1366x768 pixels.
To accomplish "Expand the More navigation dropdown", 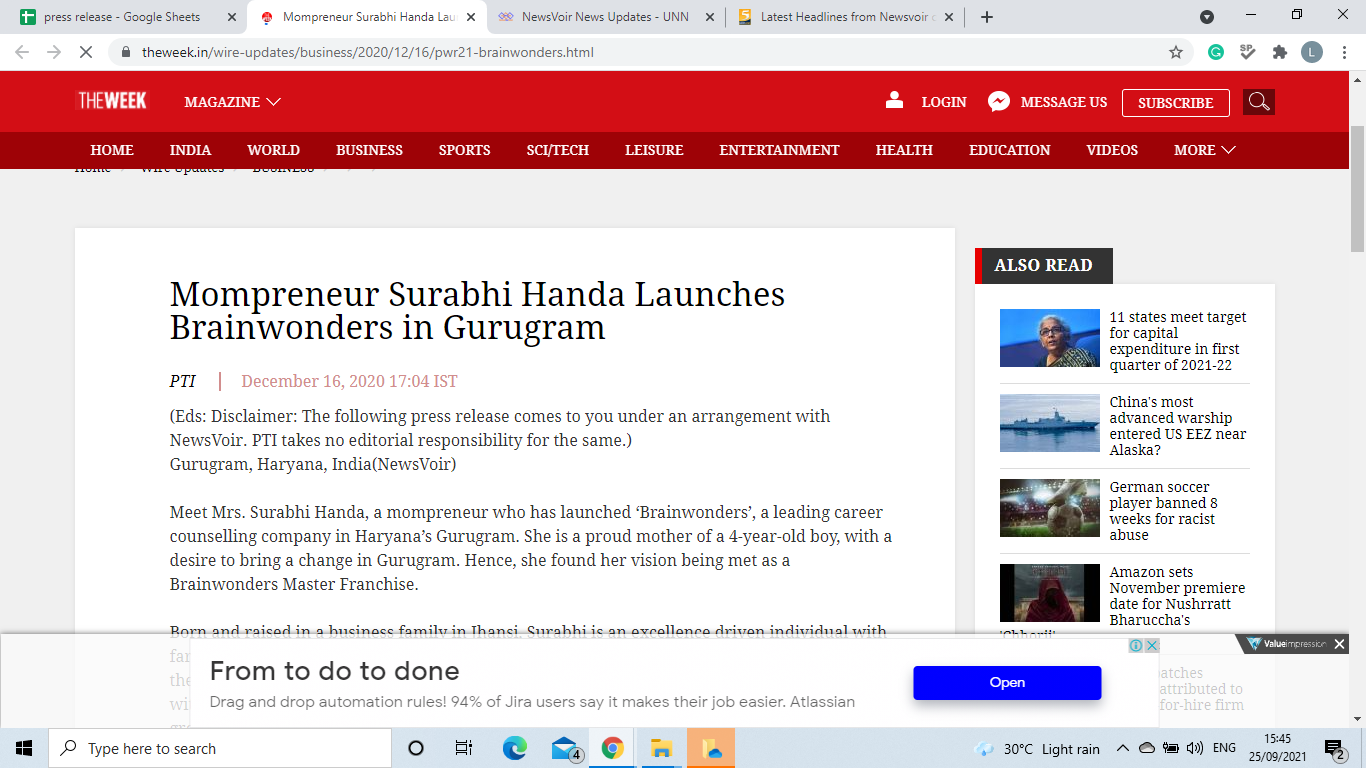I will [1204, 150].
